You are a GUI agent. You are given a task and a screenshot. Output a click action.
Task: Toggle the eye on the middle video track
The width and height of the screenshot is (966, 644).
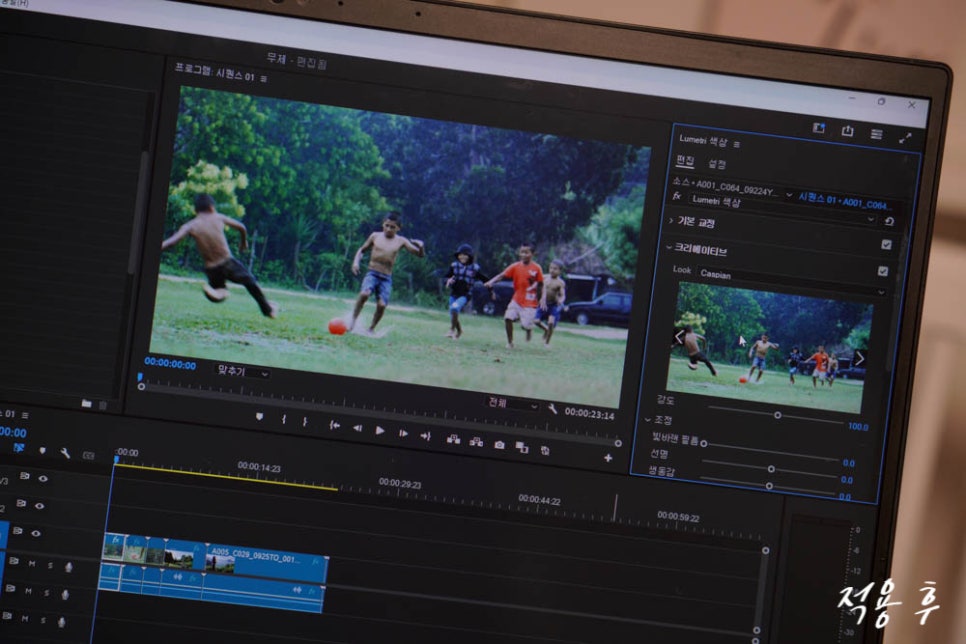click(x=39, y=506)
